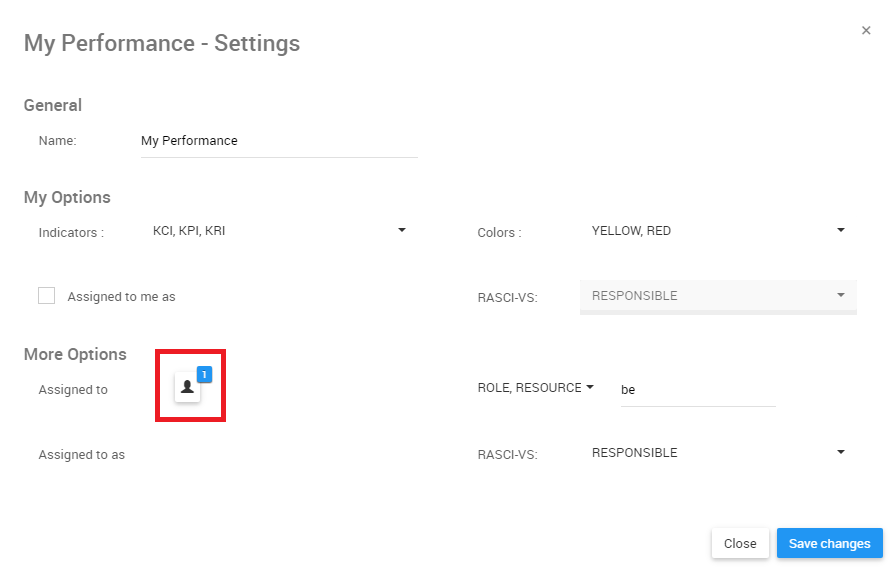Click the Indicators dropdown arrow icon

tap(402, 230)
